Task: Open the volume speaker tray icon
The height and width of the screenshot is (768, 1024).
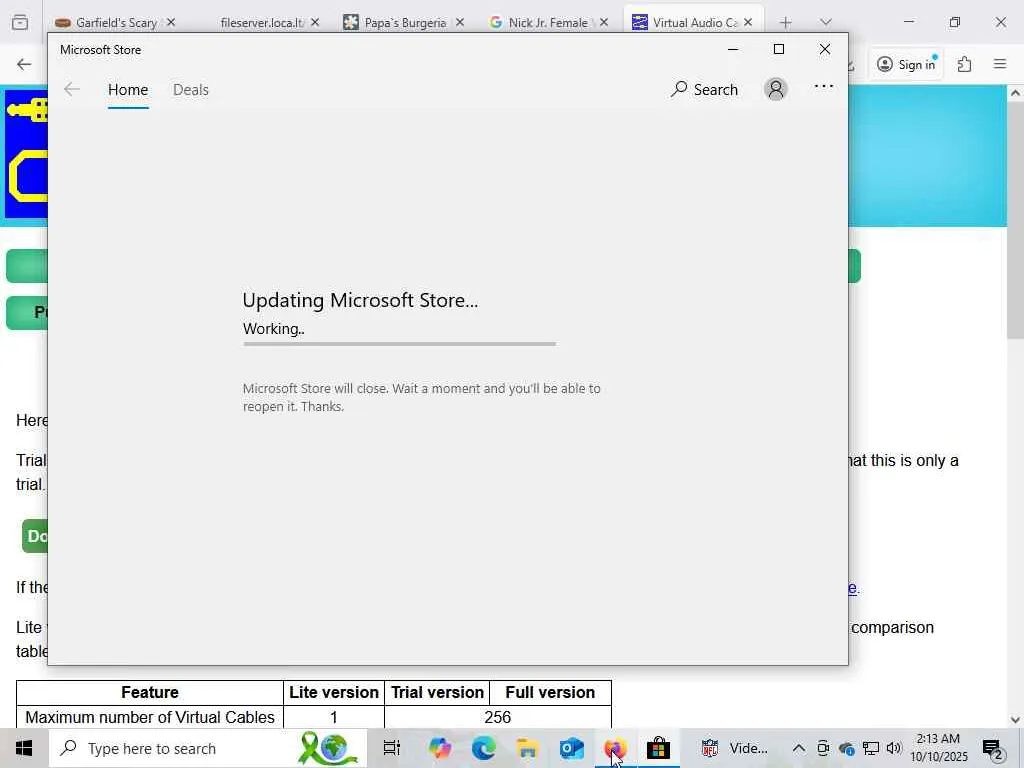Action: (x=894, y=748)
